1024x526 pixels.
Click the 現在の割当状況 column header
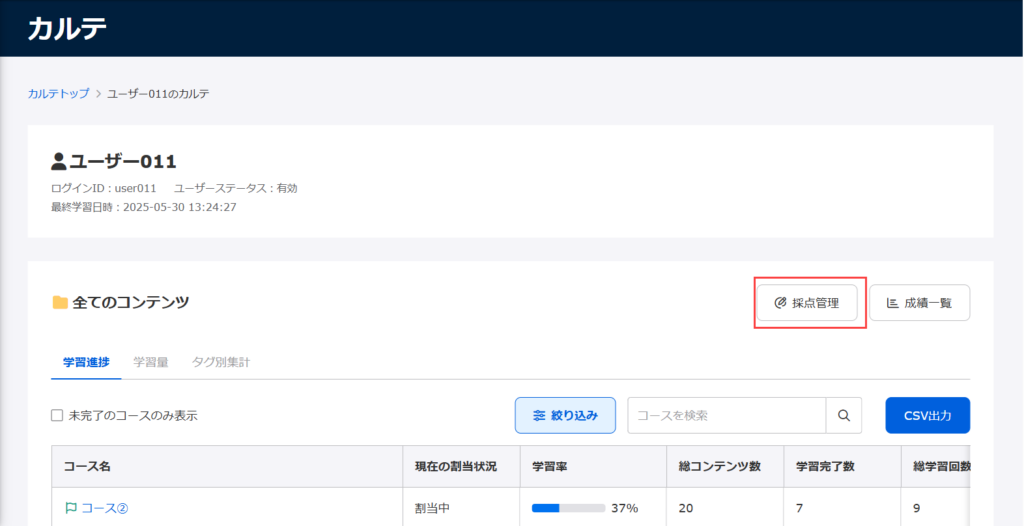[461, 467]
